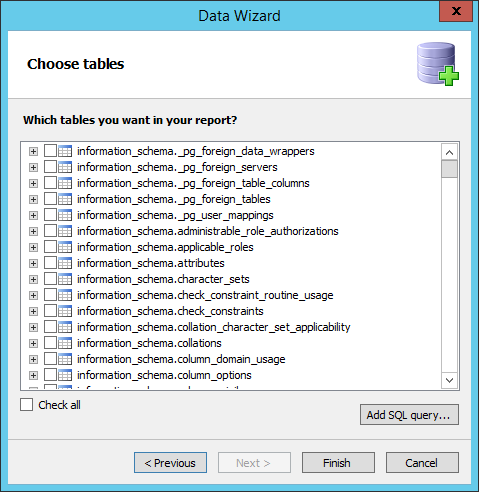Click table icon for information_schema.collations
The height and width of the screenshot is (492, 479).
click(65, 343)
